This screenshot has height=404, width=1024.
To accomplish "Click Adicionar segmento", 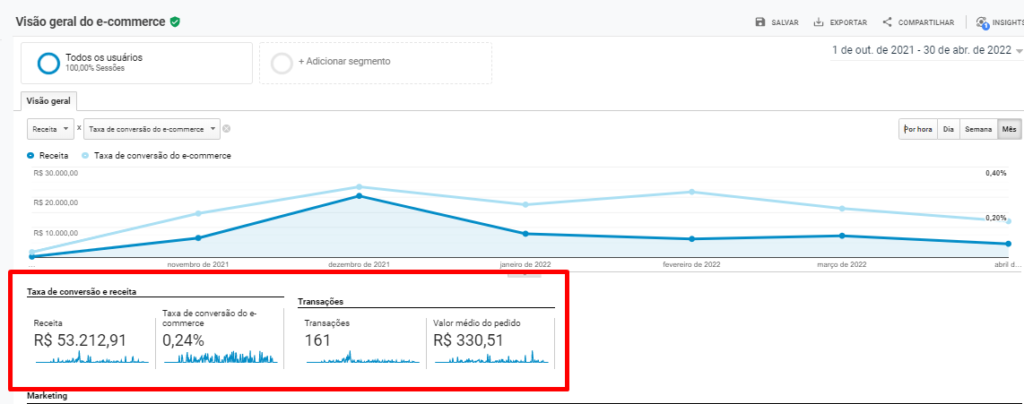I will coord(344,62).
